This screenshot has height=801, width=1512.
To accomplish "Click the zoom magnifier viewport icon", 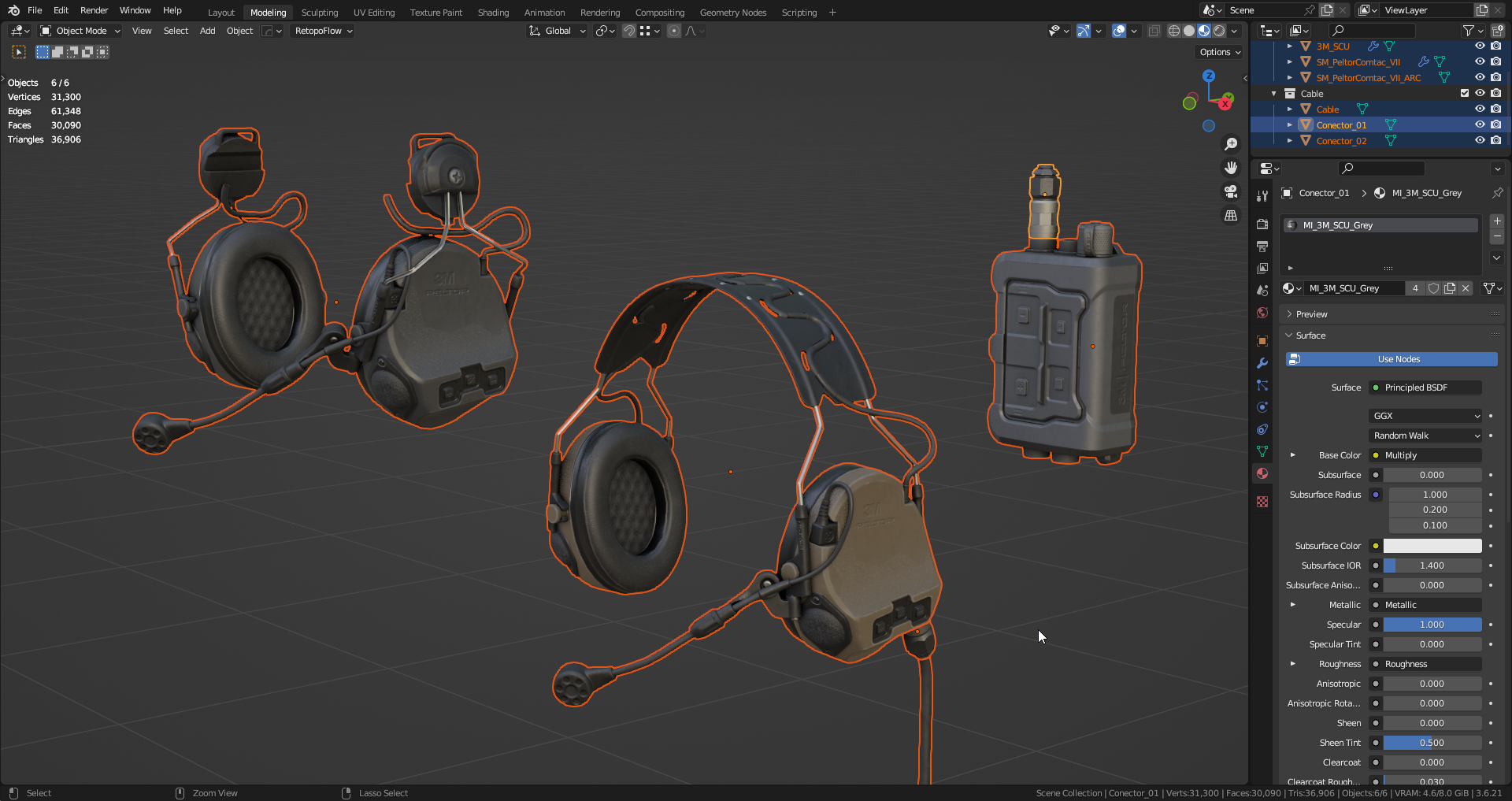I will click(x=1231, y=144).
